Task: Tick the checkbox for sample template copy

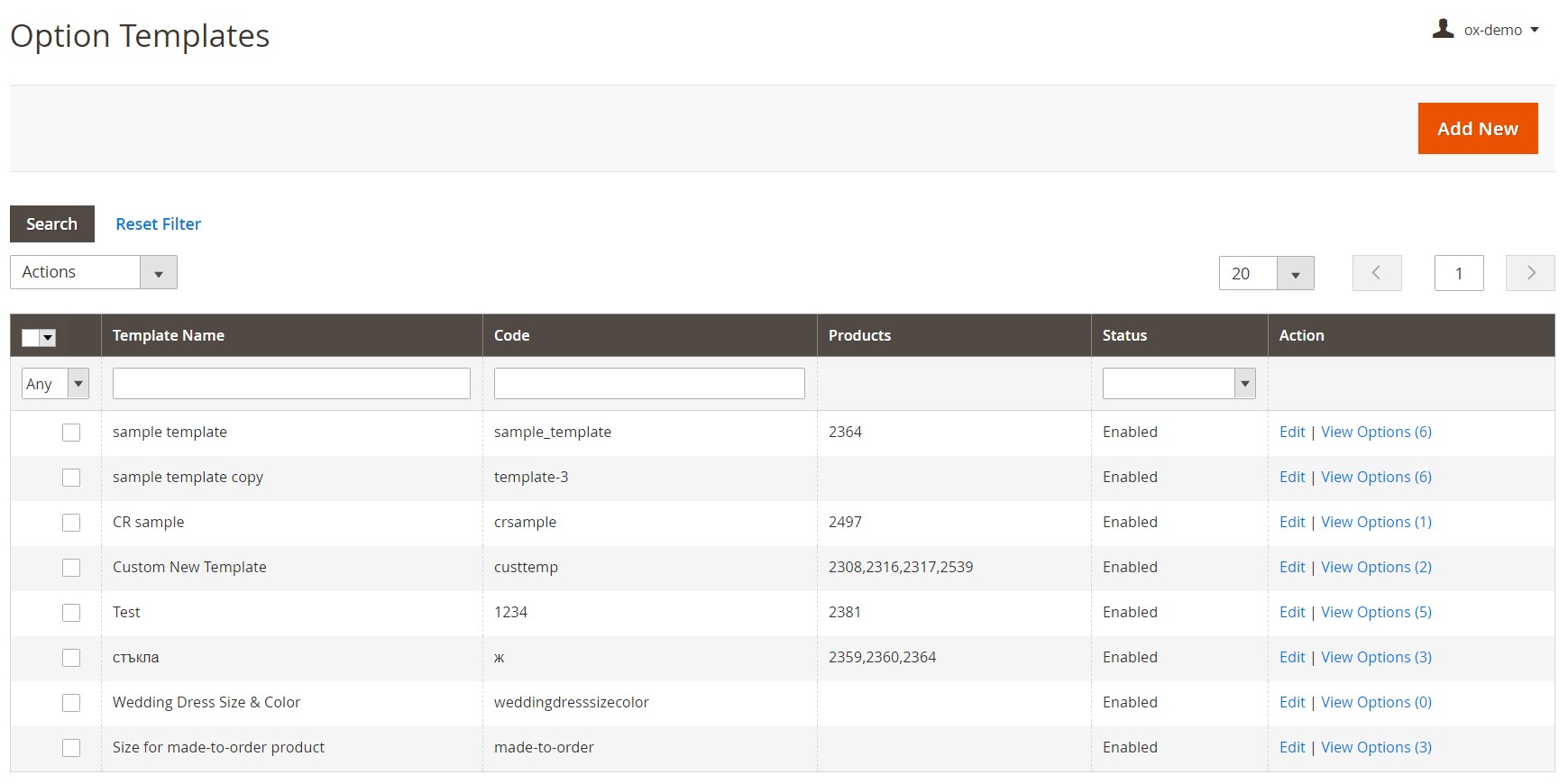Action: 71,478
